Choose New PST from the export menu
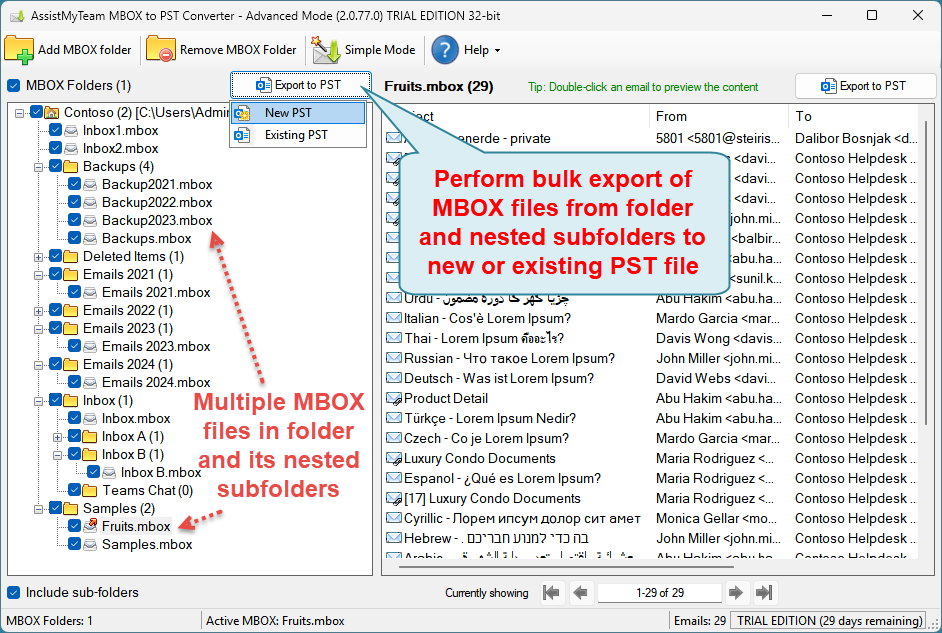 click(x=288, y=113)
